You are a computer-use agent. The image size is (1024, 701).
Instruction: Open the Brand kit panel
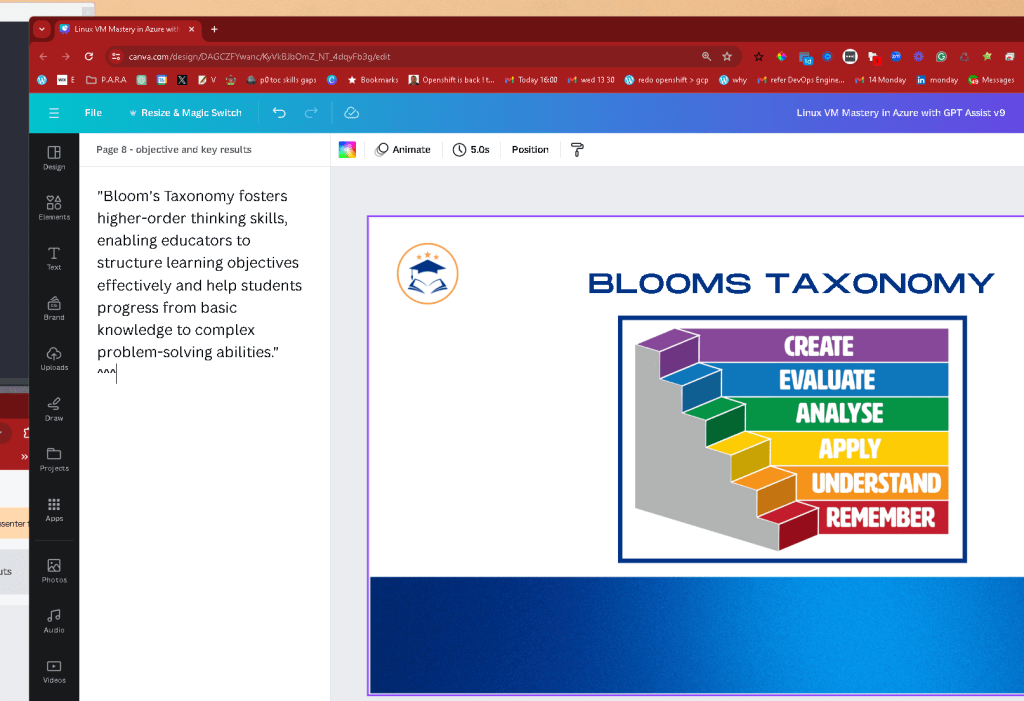pyautogui.click(x=54, y=308)
